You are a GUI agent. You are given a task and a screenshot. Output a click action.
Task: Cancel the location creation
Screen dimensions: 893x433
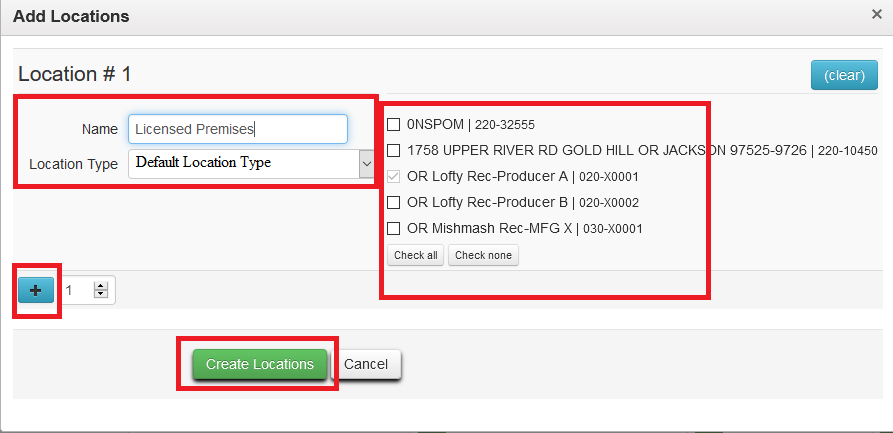pyautogui.click(x=366, y=365)
